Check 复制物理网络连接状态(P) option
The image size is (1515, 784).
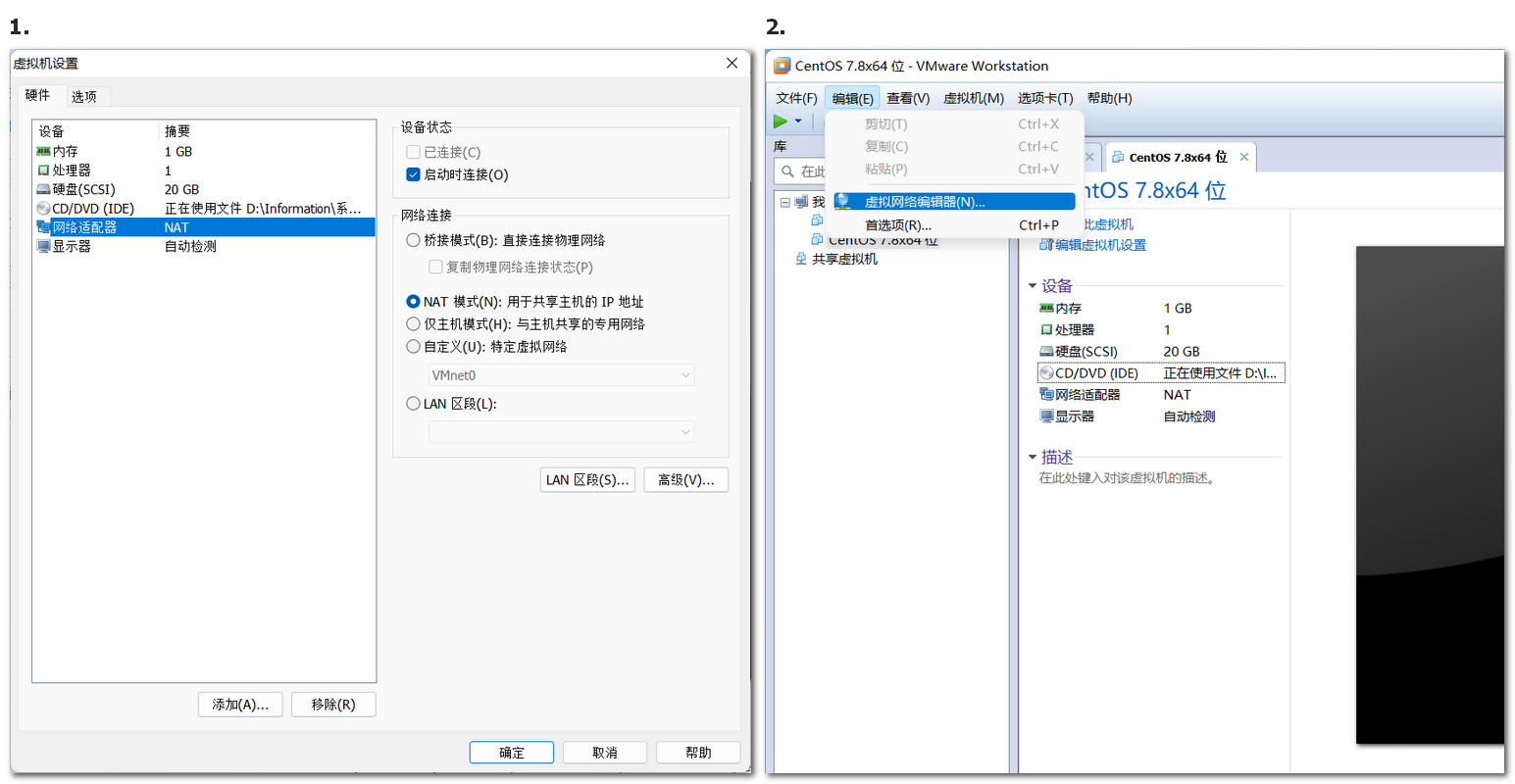click(x=435, y=267)
